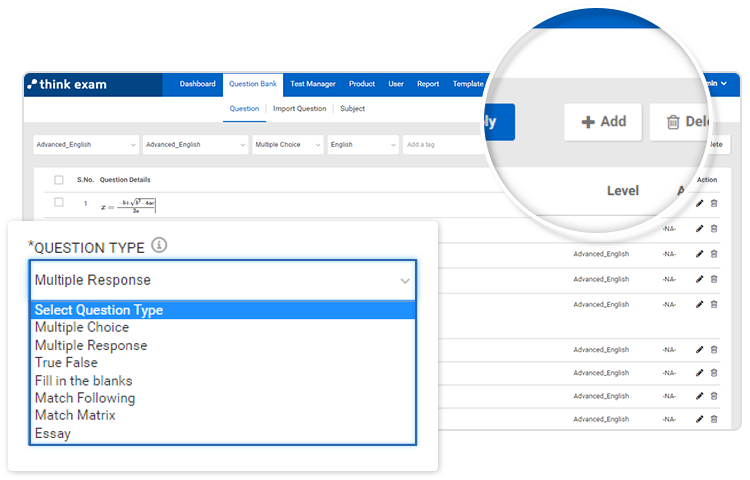Go to the Subject sub-tab

[353, 109]
